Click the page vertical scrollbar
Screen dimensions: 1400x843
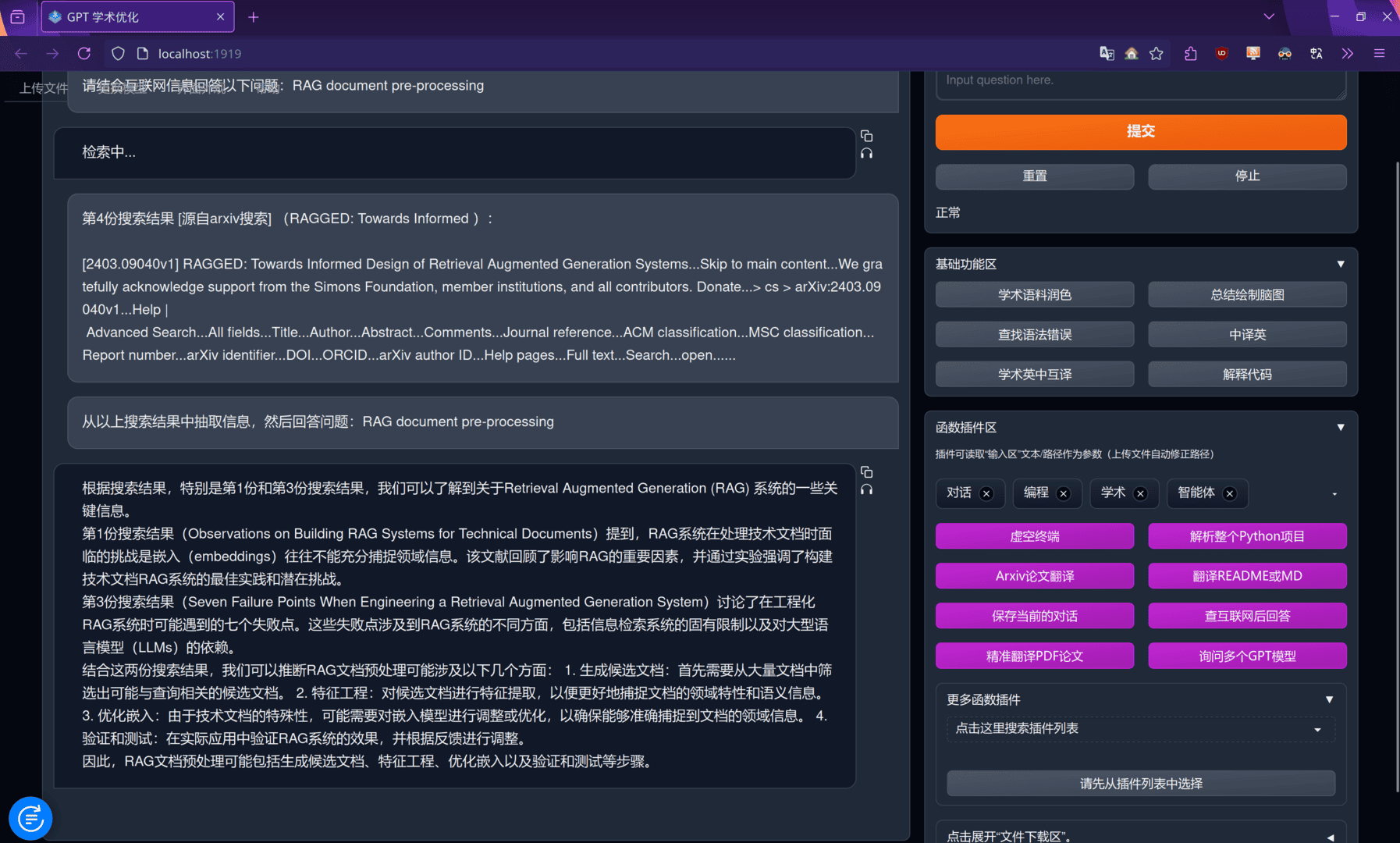[x=1396, y=476]
